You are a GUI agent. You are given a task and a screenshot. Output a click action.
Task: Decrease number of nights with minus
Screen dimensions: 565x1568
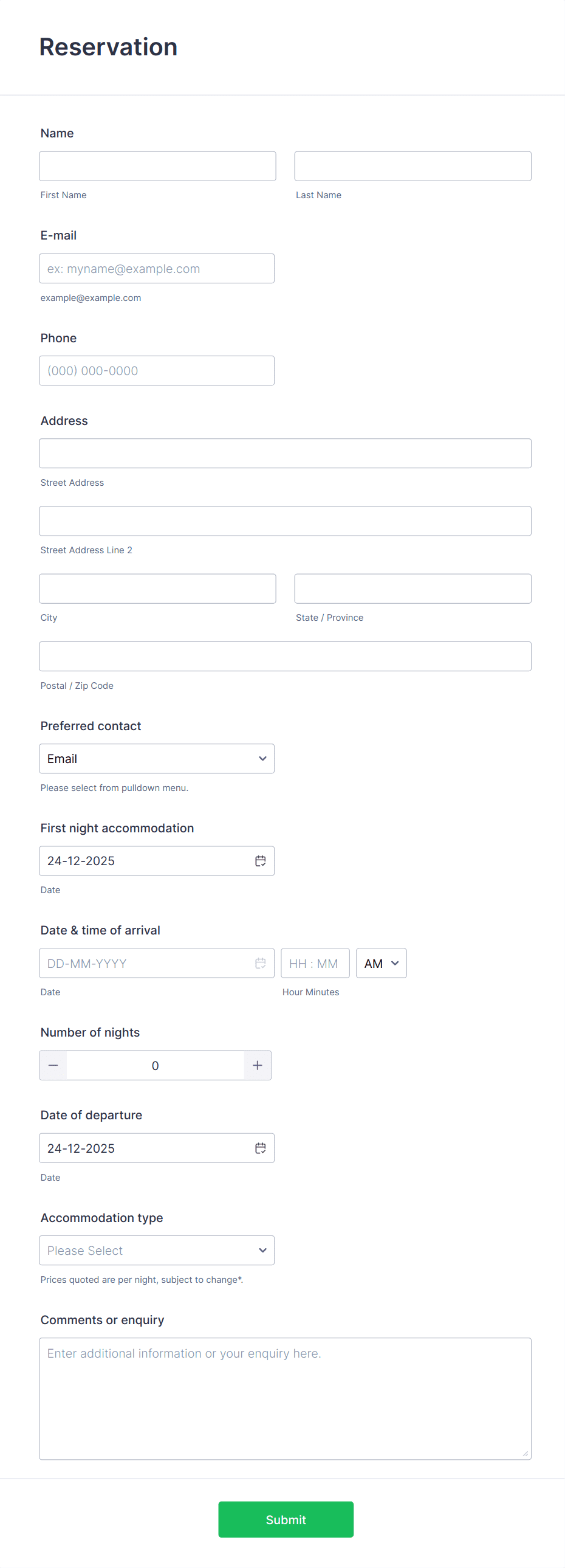pyautogui.click(x=53, y=1065)
